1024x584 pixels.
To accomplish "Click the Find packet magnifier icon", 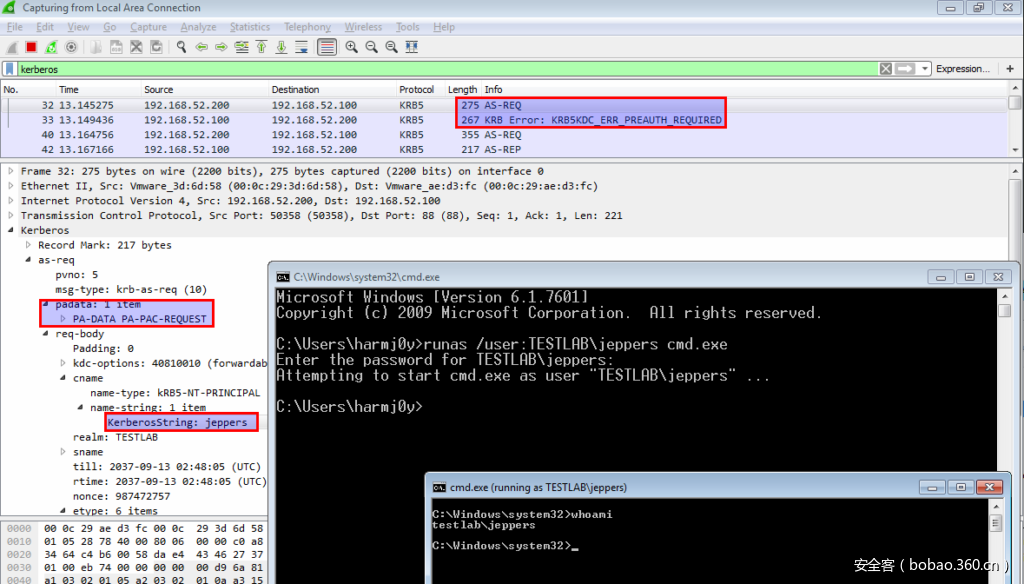I will point(181,47).
